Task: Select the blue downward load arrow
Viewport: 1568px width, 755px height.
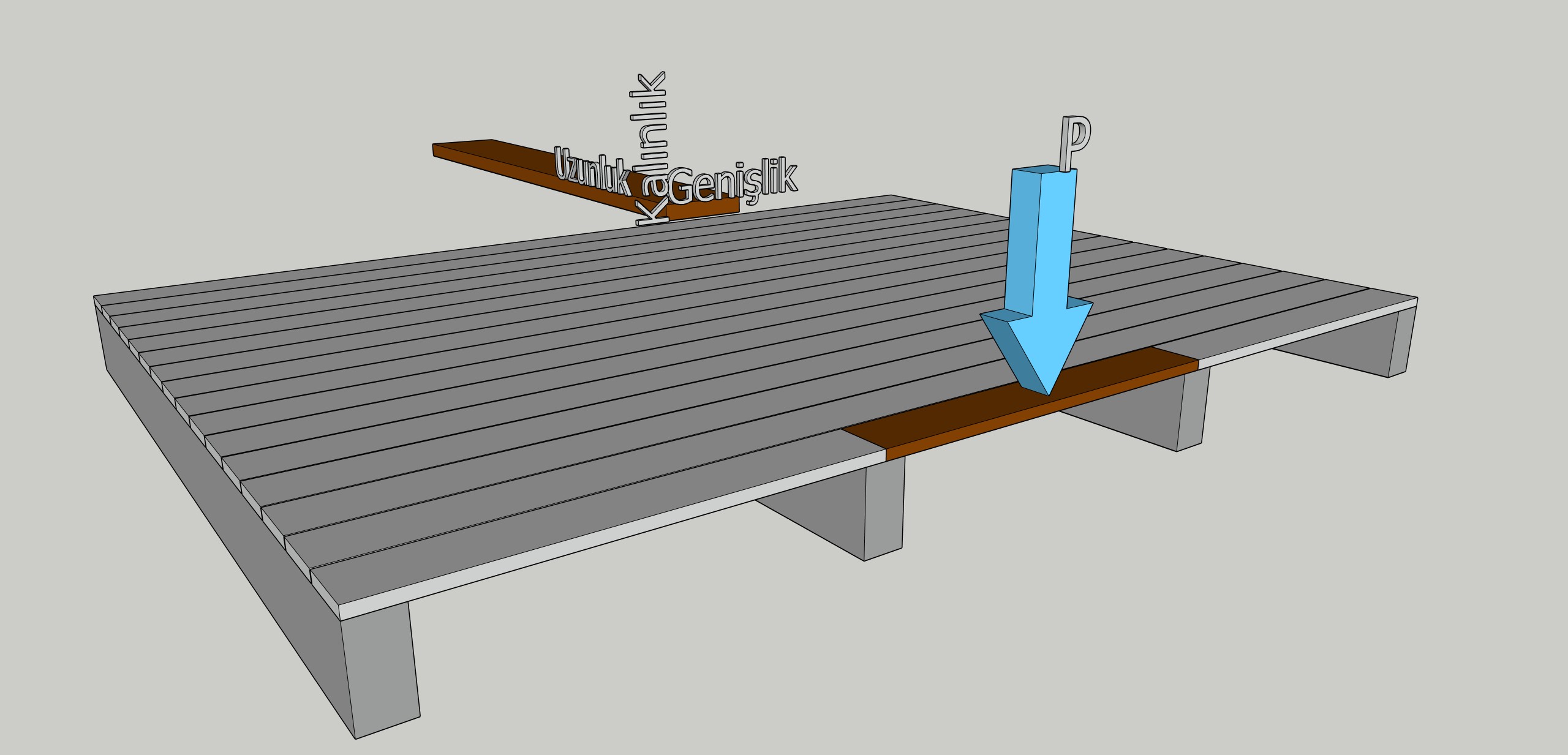Action: [1038, 280]
